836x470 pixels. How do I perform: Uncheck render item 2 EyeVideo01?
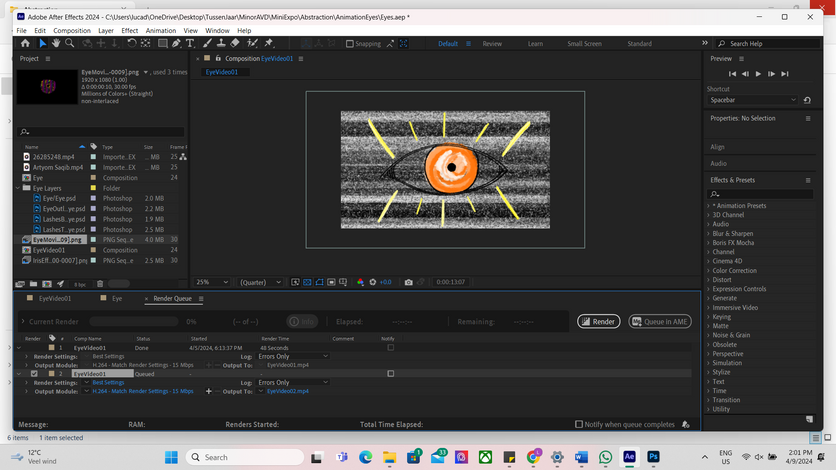click(35, 374)
